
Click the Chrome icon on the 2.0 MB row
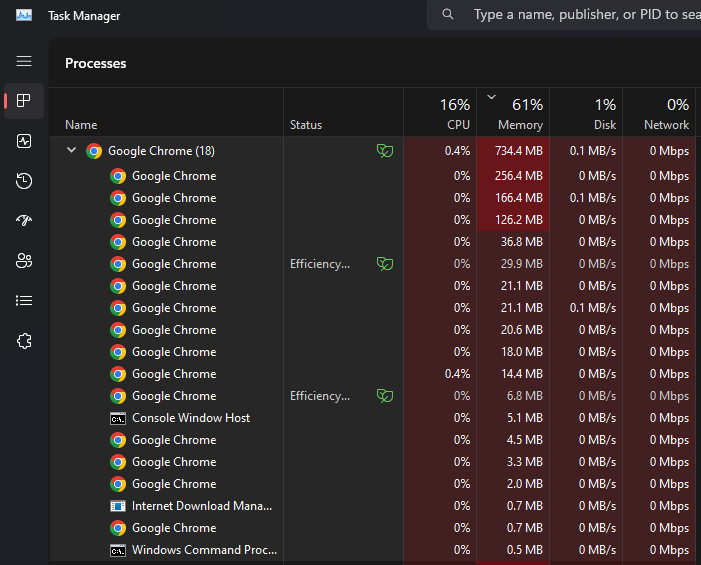pos(118,484)
